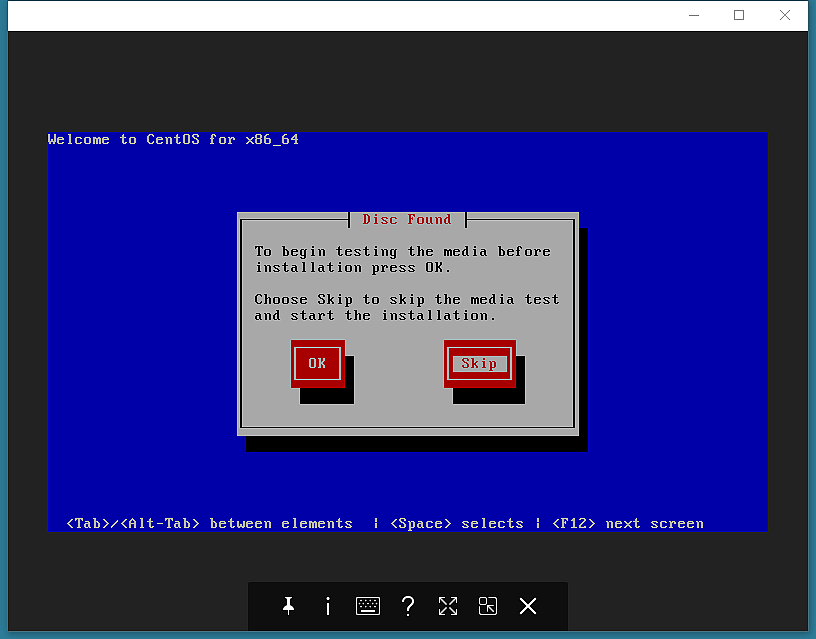816x639 pixels.
Task: Click the "Disc Found" dialog title
Action: click(x=407, y=220)
